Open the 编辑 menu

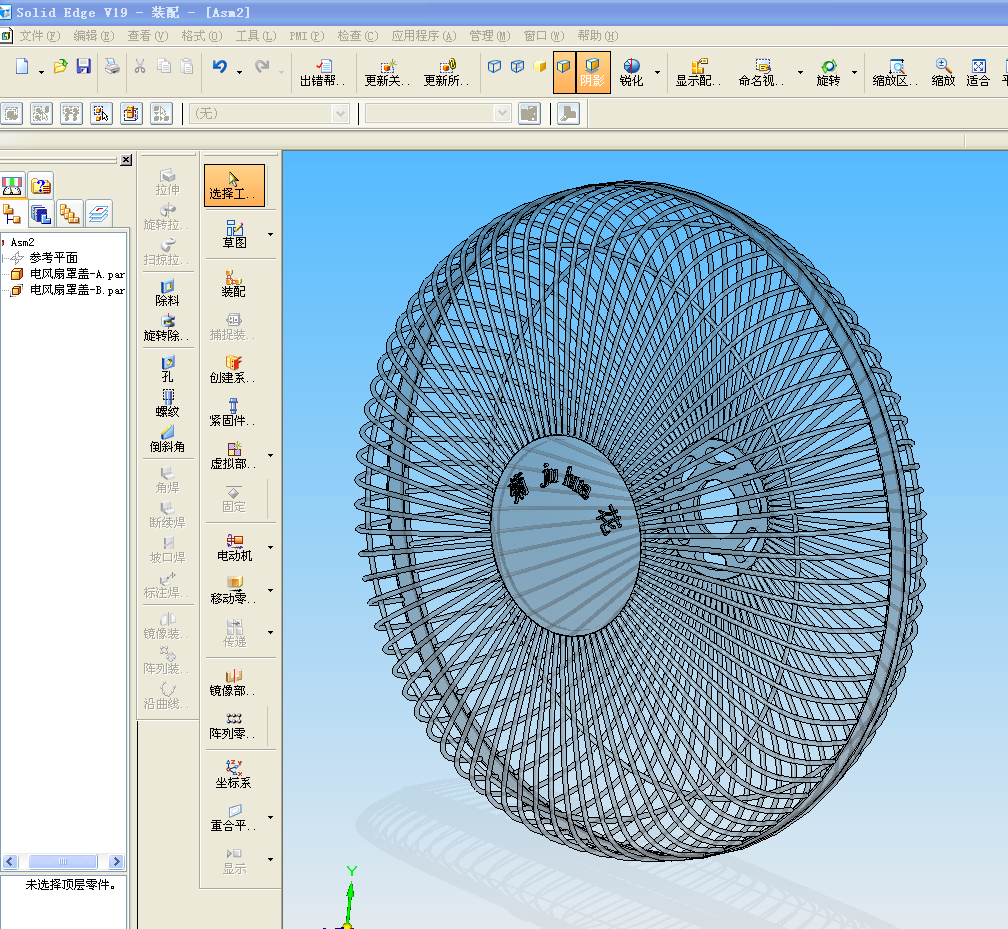coord(94,36)
